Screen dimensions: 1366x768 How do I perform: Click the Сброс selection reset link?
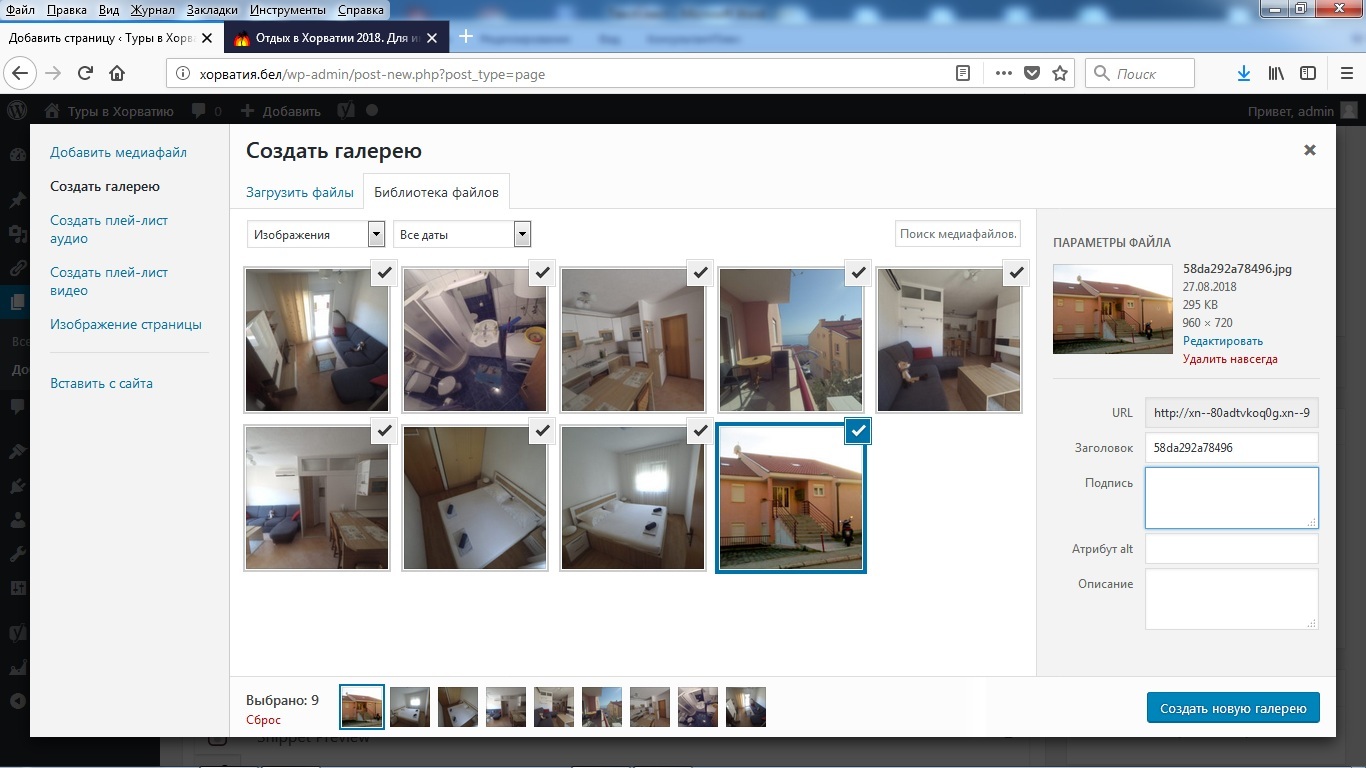[x=263, y=720]
